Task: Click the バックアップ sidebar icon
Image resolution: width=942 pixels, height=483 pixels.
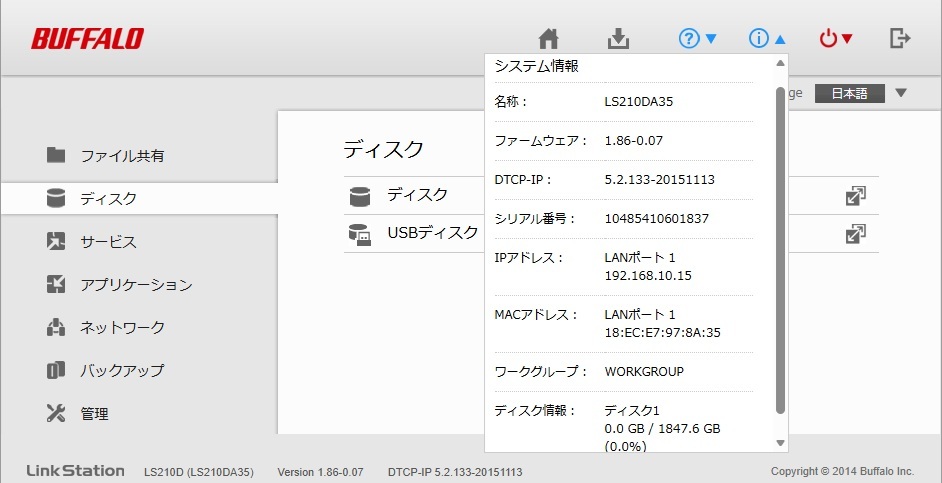Action: pyautogui.click(x=56, y=370)
